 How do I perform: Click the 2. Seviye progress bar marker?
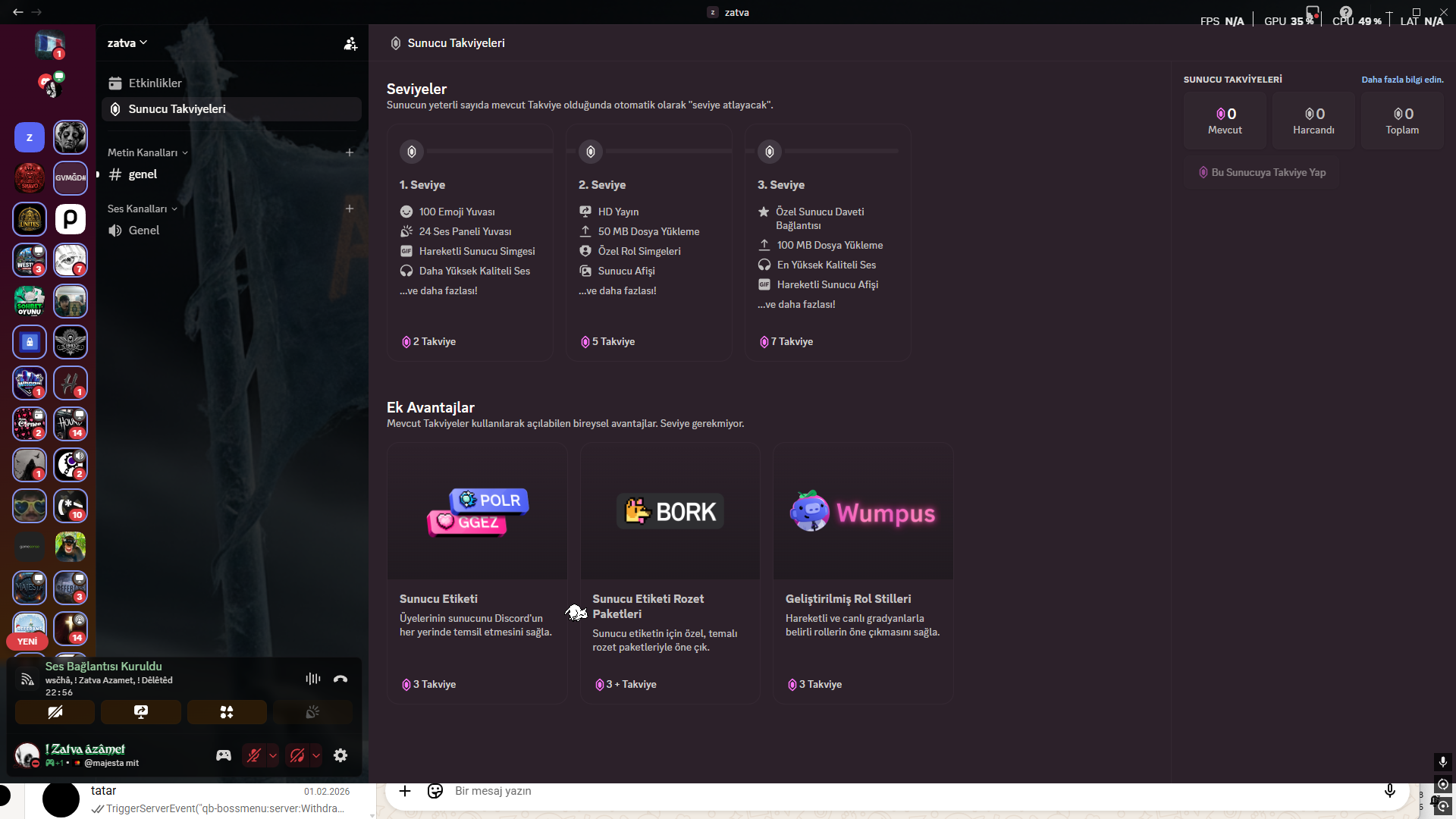(x=591, y=152)
